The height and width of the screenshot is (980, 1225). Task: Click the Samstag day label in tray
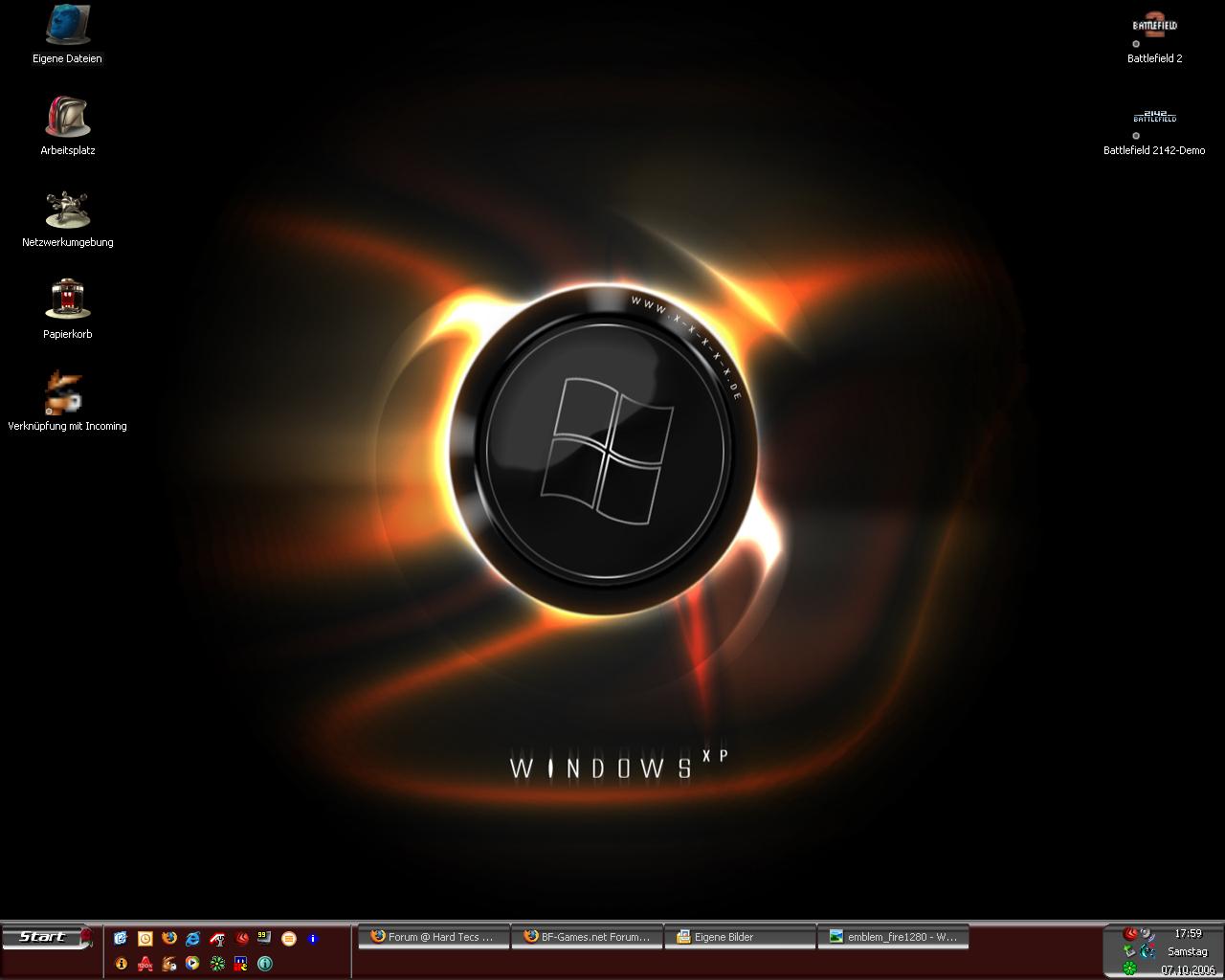(1188, 952)
